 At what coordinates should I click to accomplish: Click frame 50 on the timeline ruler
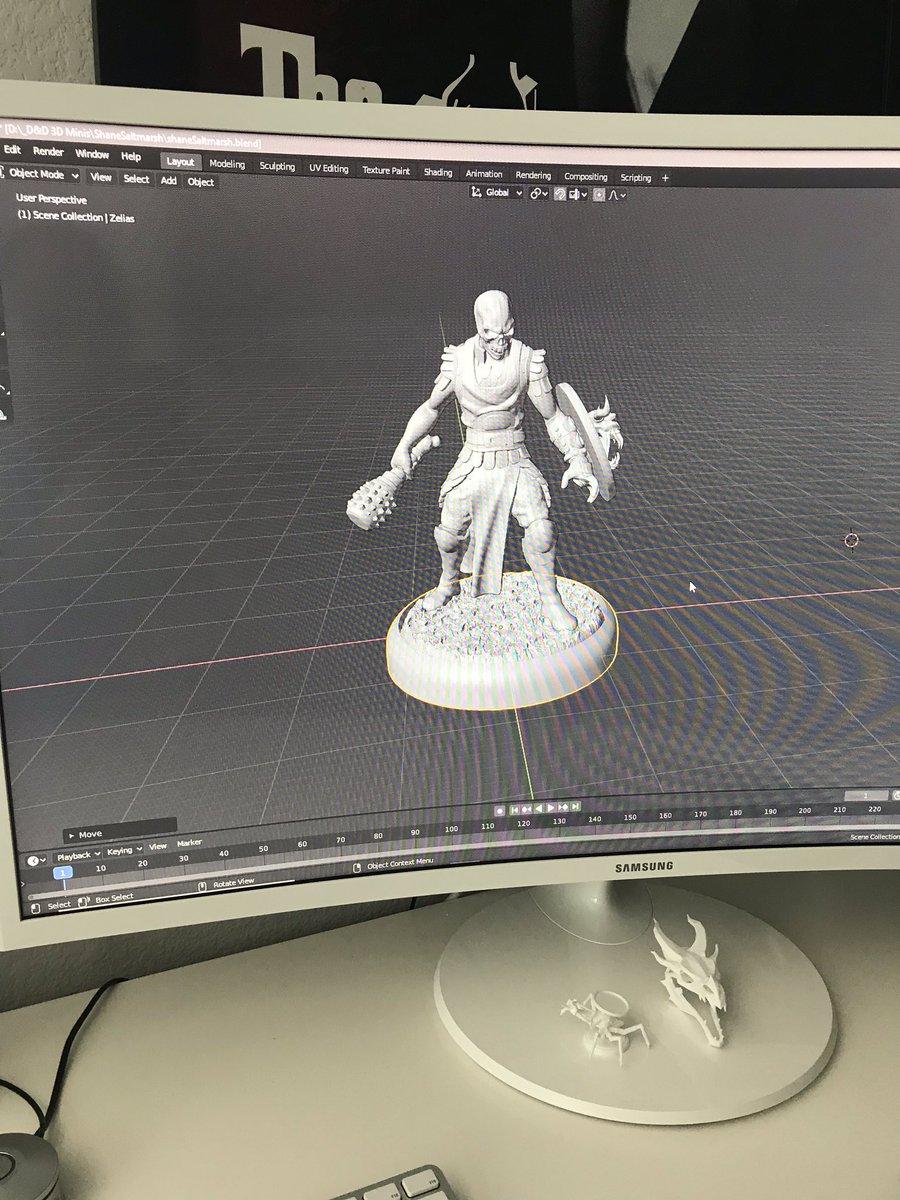coord(262,848)
